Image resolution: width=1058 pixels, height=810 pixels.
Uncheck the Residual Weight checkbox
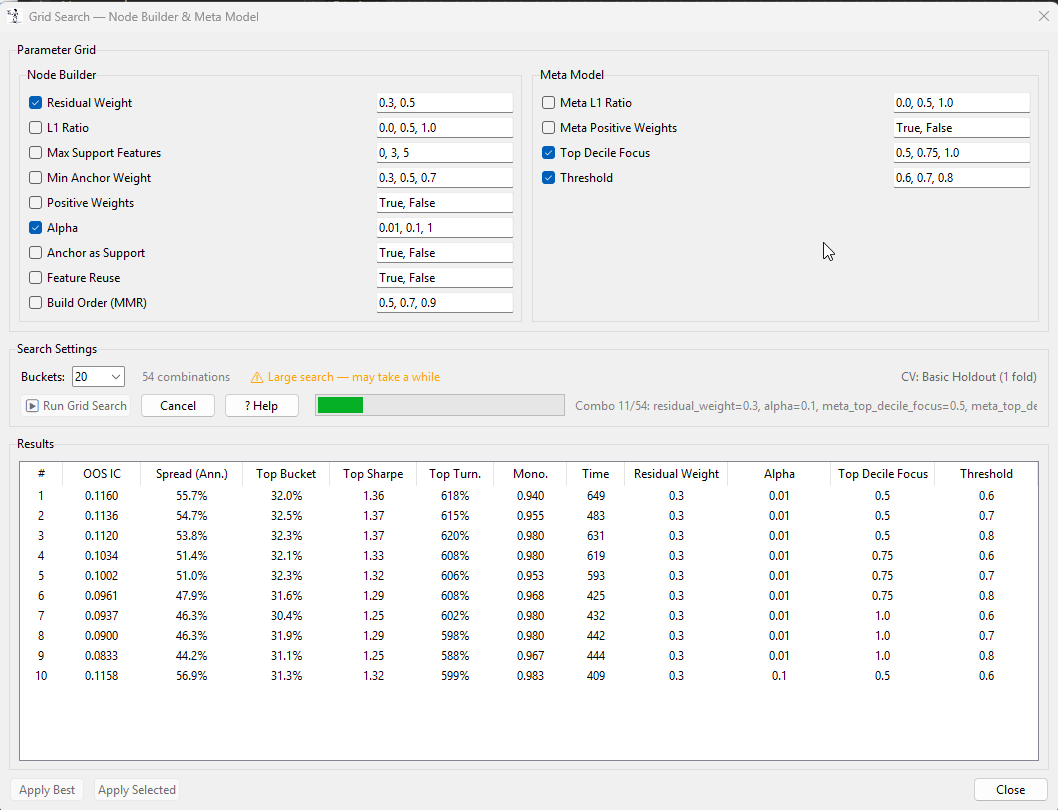coord(36,103)
